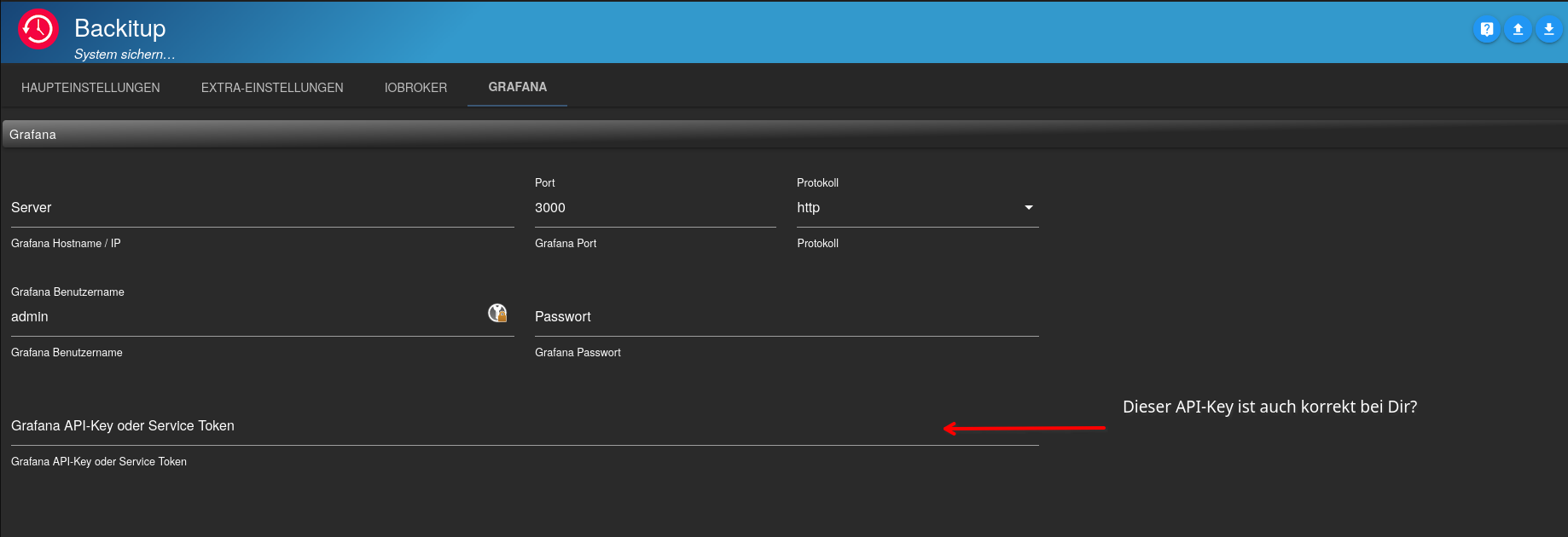Image resolution: width=1568 pixels, height=537 pixels.
Task: Open the help question mark icon
Action: pyautogui.click(x=1487, y=30)
